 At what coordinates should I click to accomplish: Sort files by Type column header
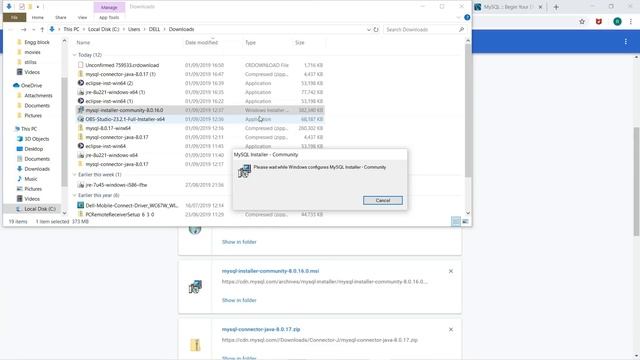[250, 42]
